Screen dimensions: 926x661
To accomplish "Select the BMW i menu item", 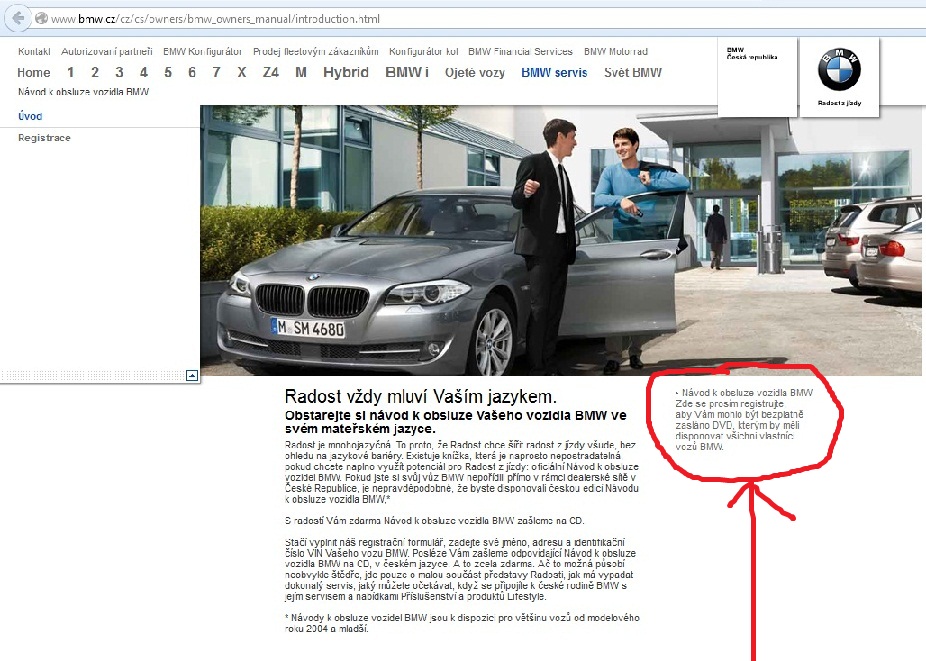I will click(407, 73).
